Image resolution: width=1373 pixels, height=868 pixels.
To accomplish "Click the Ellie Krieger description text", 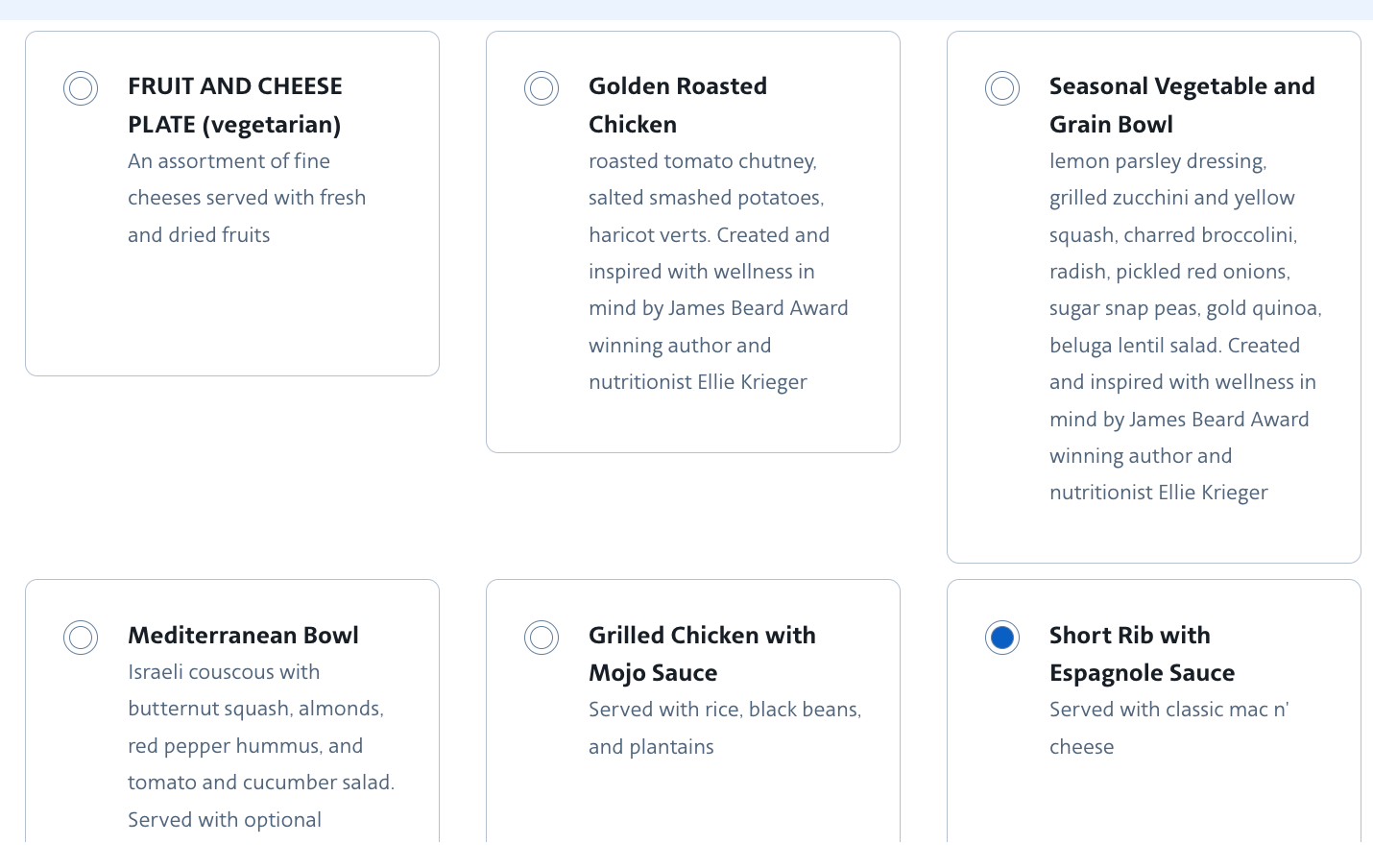I will tap(697, 381).
